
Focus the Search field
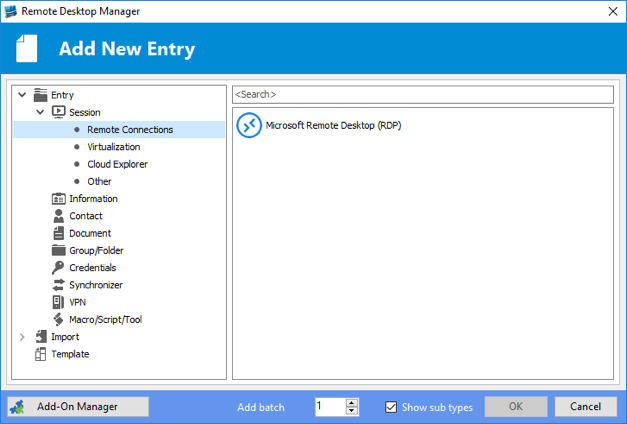(x=423, y=94)
